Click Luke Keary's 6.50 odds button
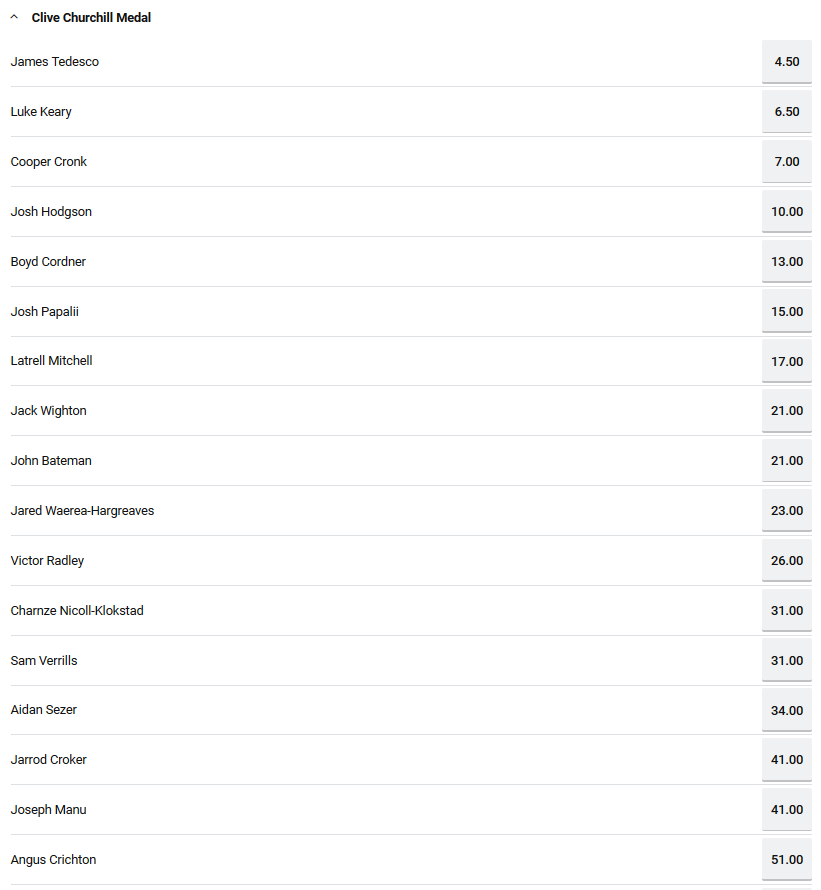Image resolution: width=821 pixels, height=890 pixels. [x=786, y=112]
